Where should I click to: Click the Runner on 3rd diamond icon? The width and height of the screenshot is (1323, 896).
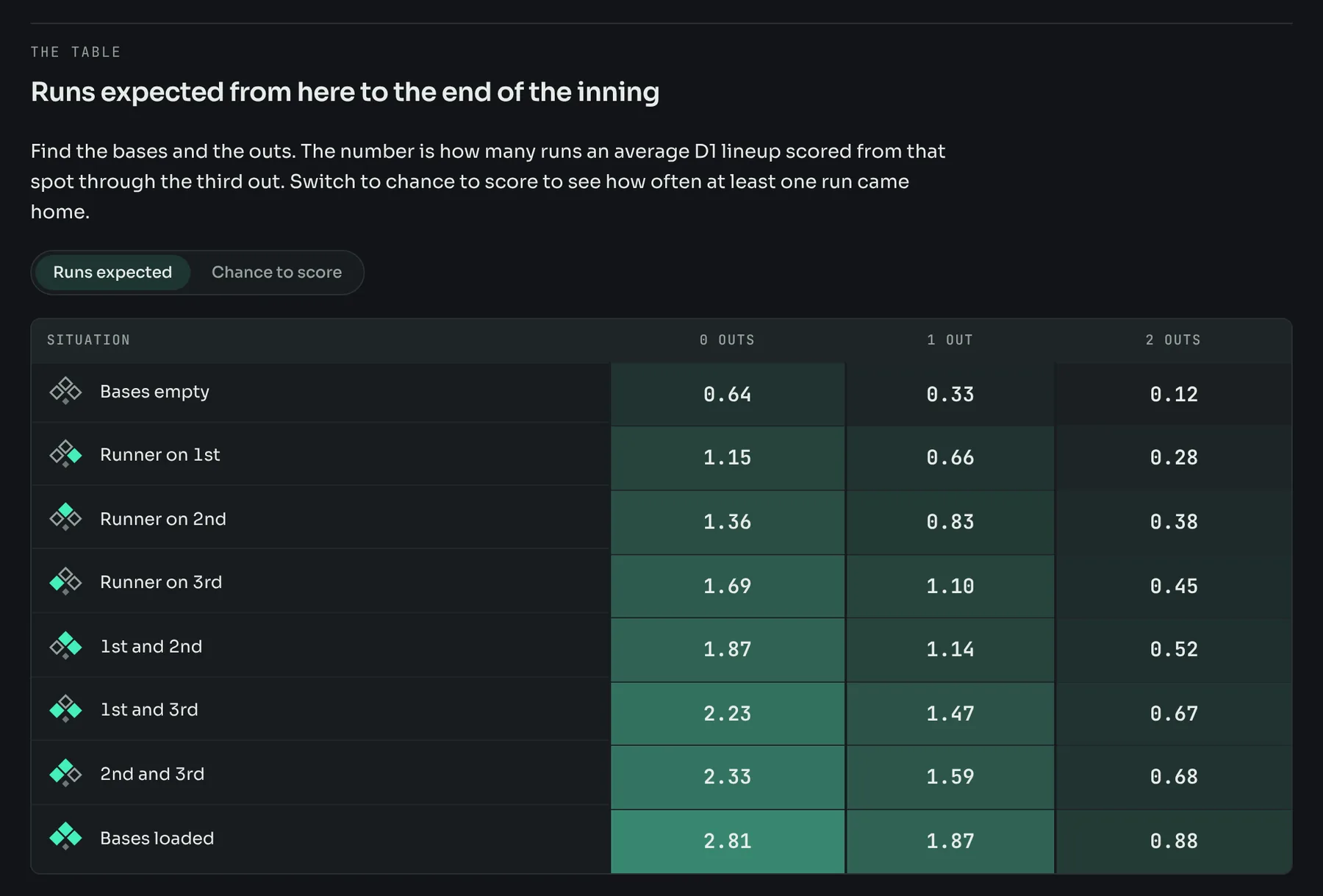(x=65, y=582)
